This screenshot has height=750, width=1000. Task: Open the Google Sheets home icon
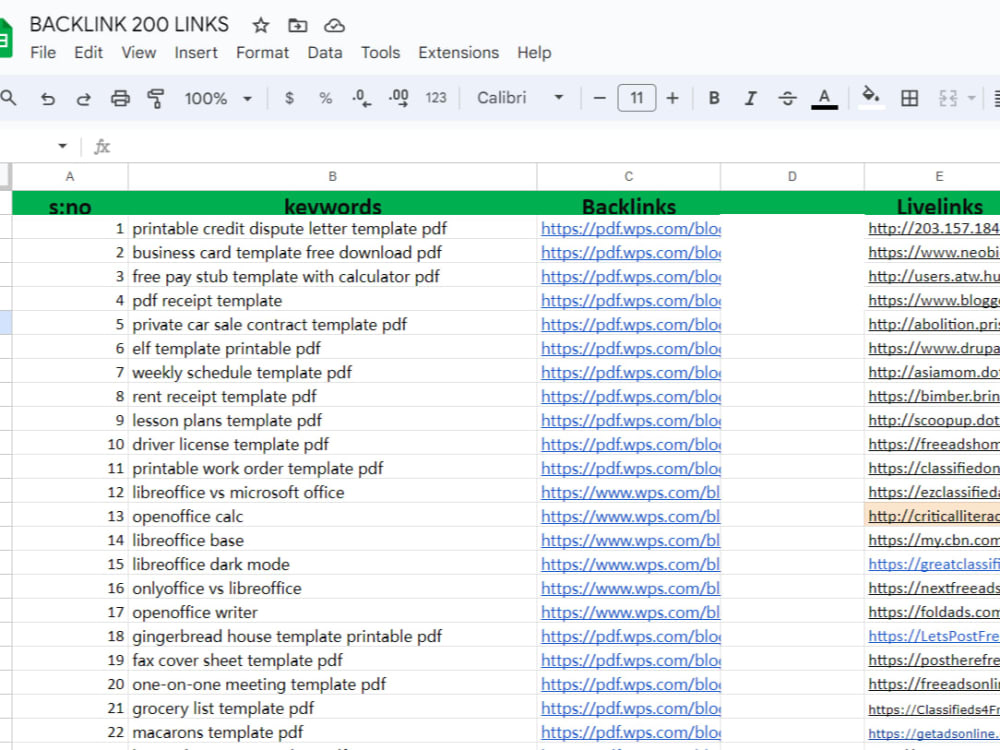pos(5,38)
